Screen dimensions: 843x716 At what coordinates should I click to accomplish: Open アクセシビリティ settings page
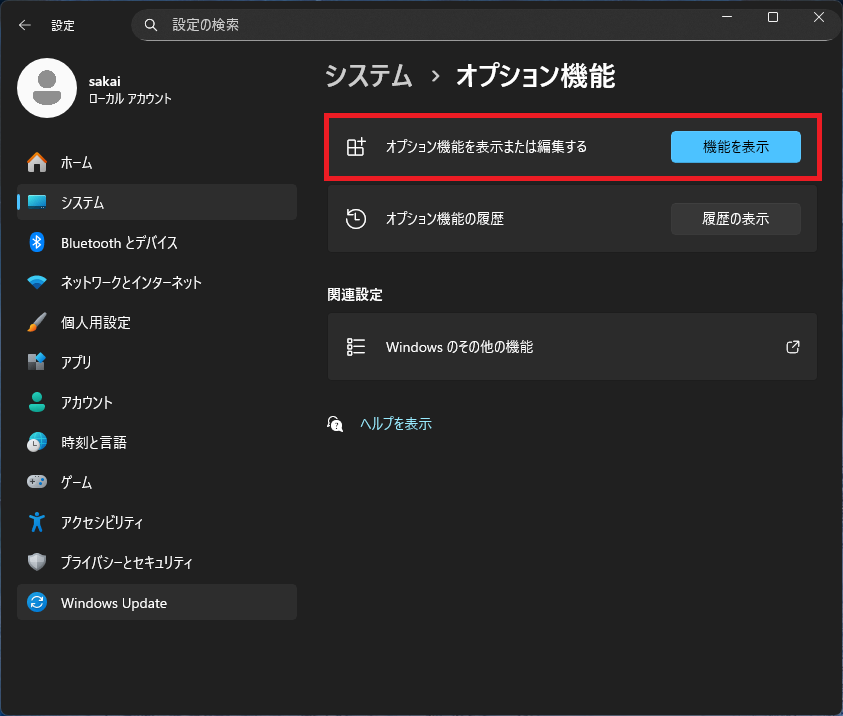[x=157, y=522]
